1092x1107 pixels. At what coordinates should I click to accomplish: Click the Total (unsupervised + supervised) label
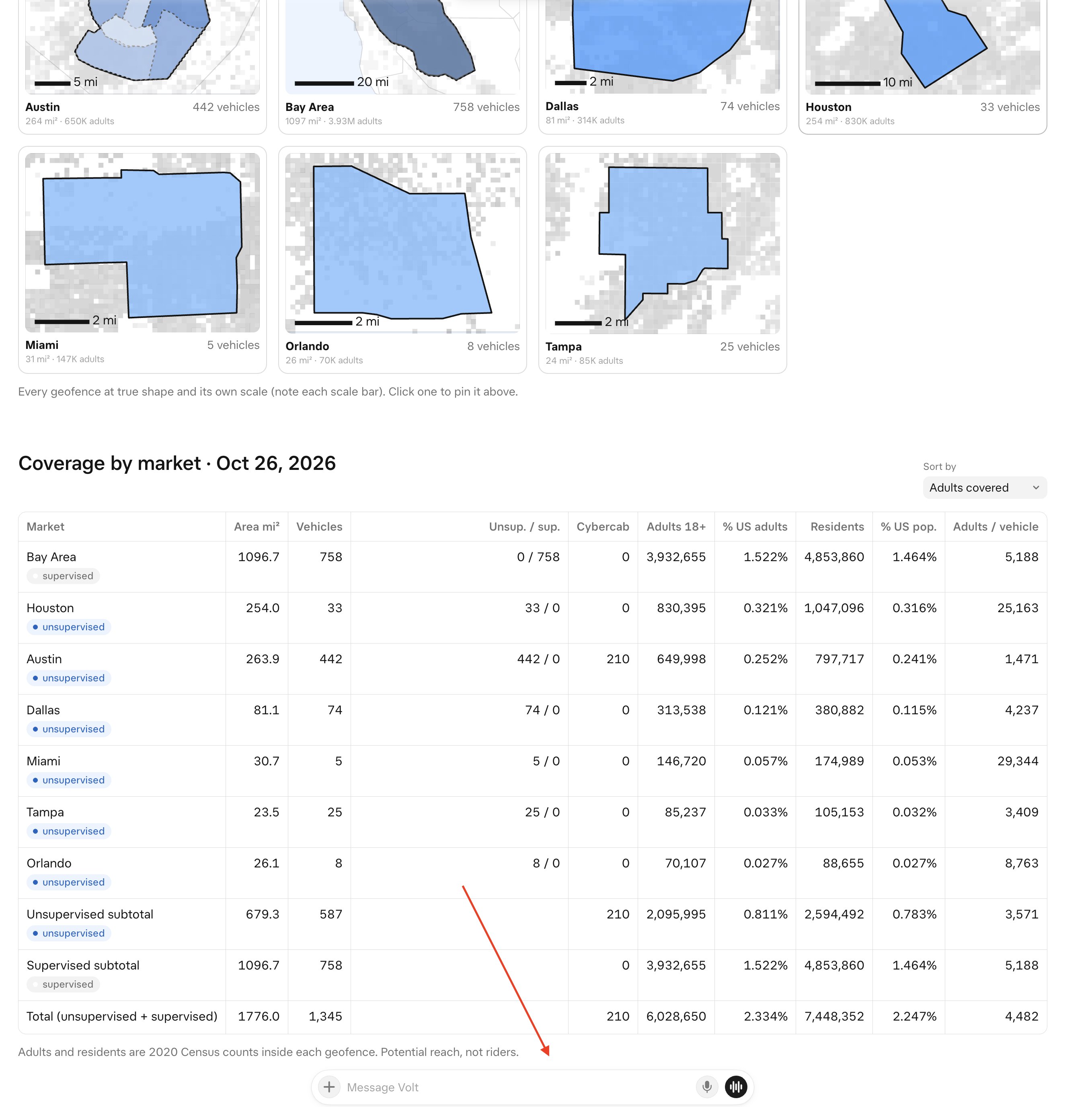tap(122, 1016)
